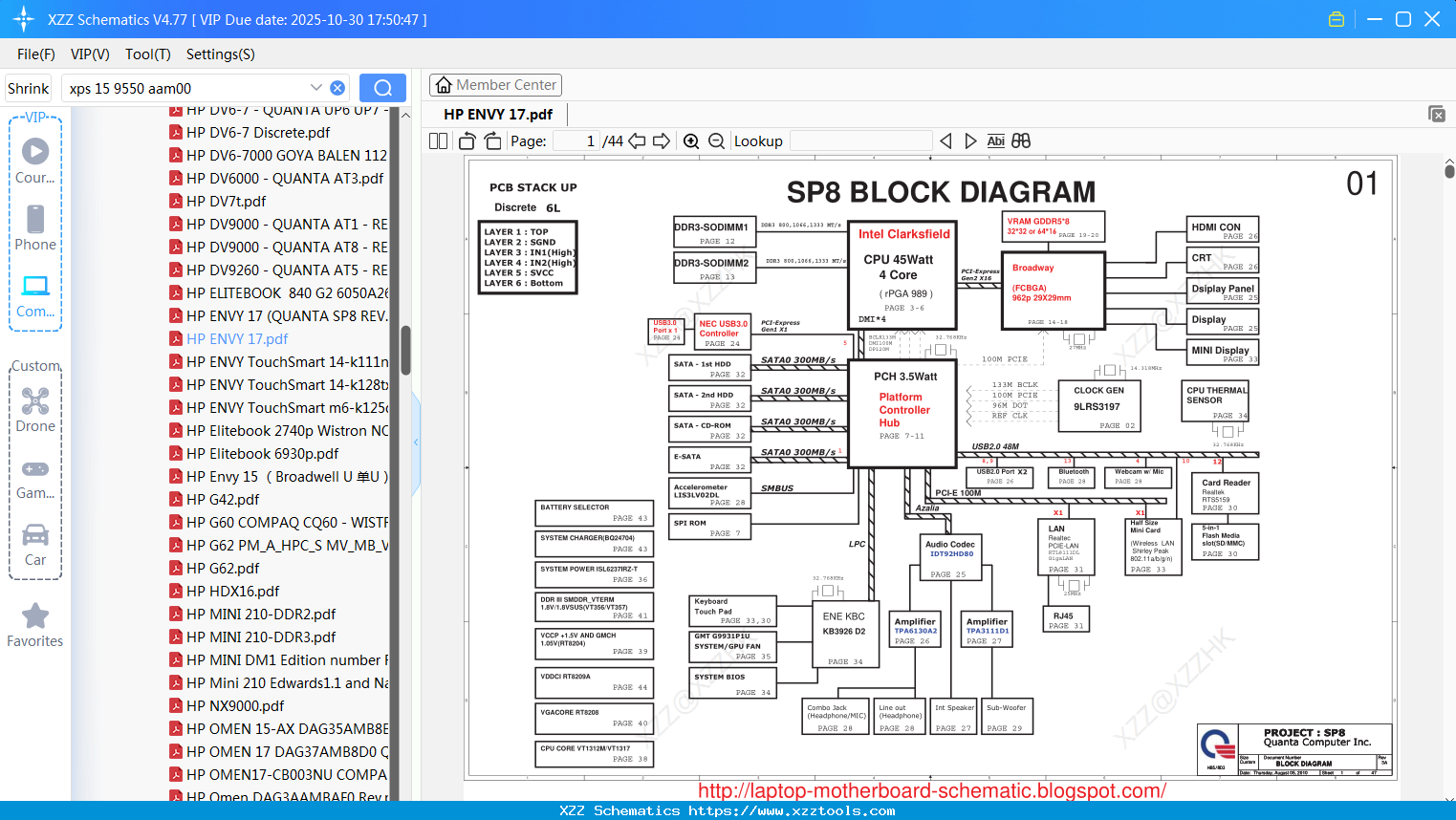This screenshot has height=820, width=1456.
Task: Open HP DV9260 - QUANTA AT5 file
Action: (287, 270)
